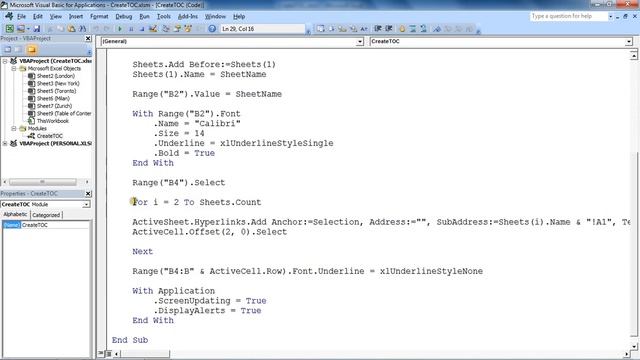Click the Indent icon
Image resolution: width=640 pixels, height=360 pixels.
click(x=378, y=29)
